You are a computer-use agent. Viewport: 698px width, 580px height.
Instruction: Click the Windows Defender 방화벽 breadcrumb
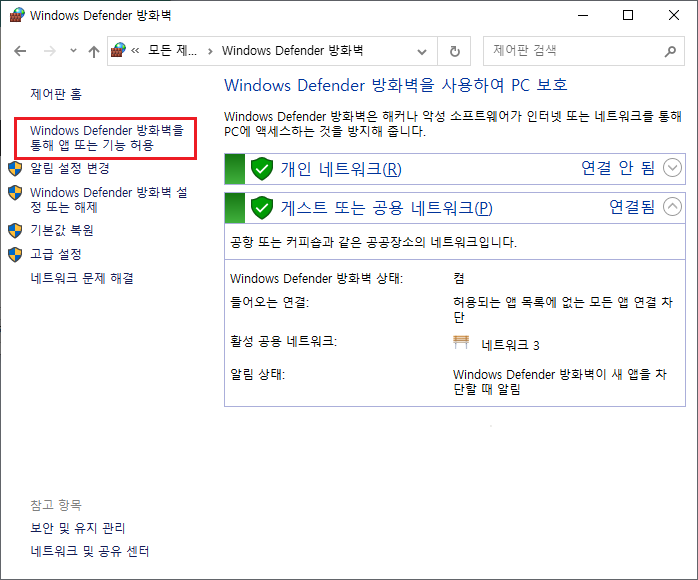292,51
